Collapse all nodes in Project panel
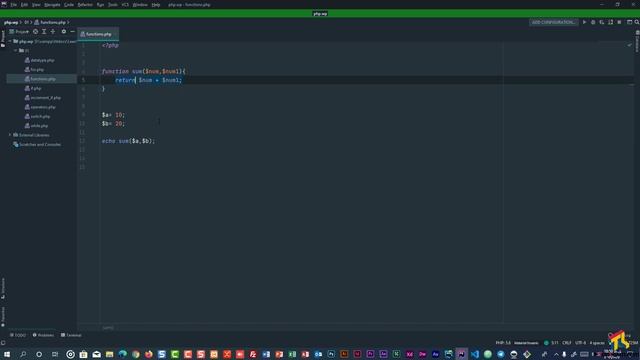Image resolution: width=640 pixels, height=360 pixels. click(x=53, y=31)
